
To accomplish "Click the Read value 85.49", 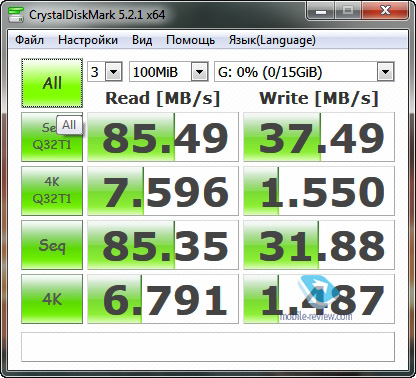I will [163, 137].
